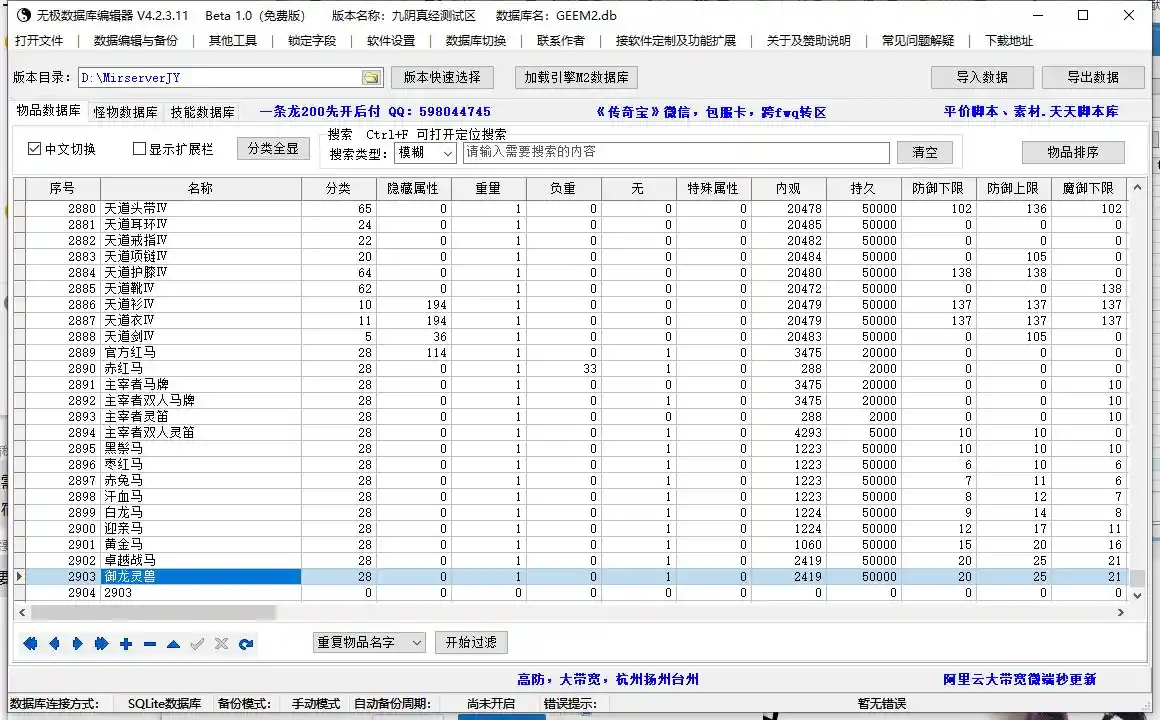
Task: Click 阿里云大带宽微端秒更新 link
Action: tap(1019, 679)
